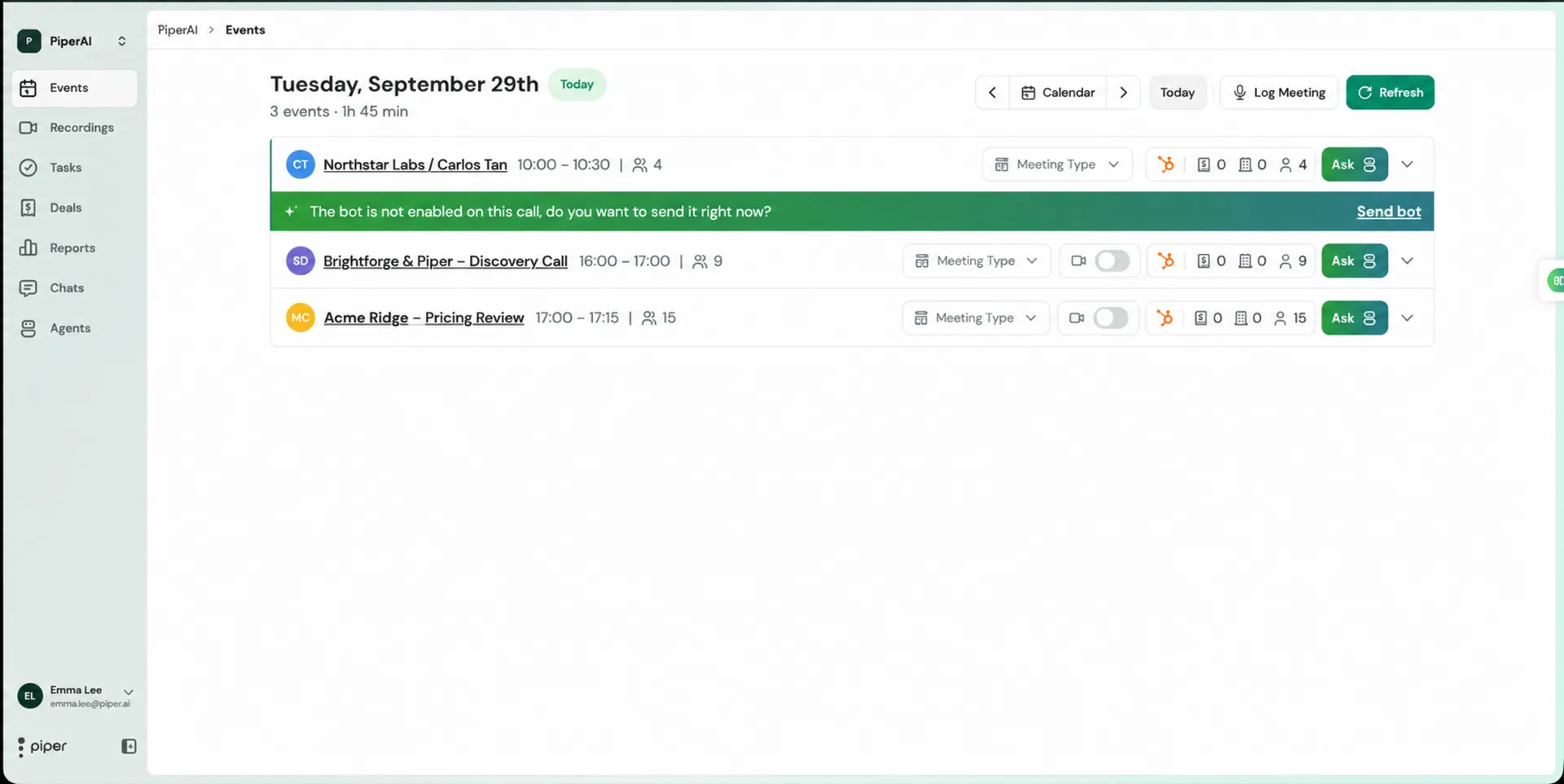Open the PiperAI workspace switcher
This screenshot has width=1564, height=784.
click(73, 41)
